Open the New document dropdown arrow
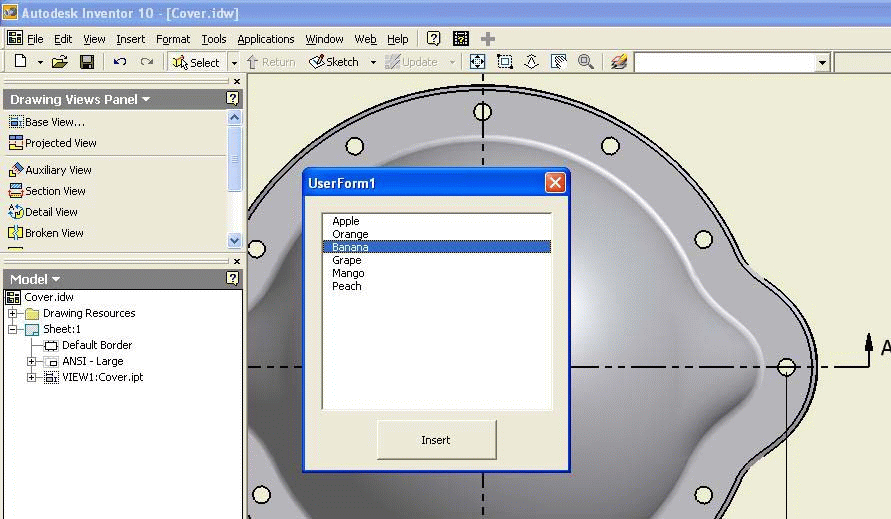This screenshot has width=891, height=519. pos(40,62)
